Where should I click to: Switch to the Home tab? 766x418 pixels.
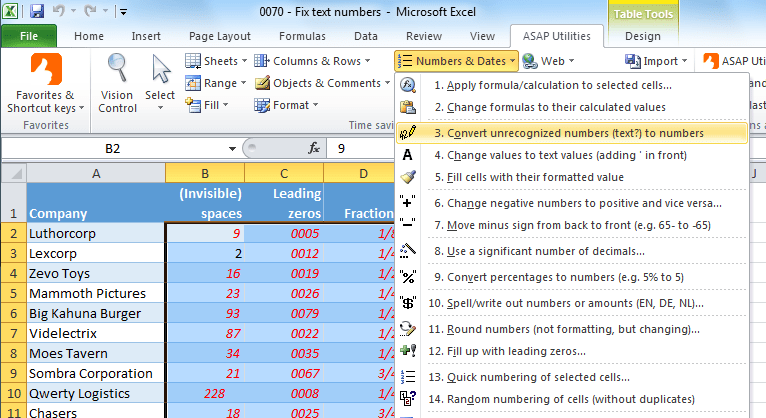click(89, 36)
